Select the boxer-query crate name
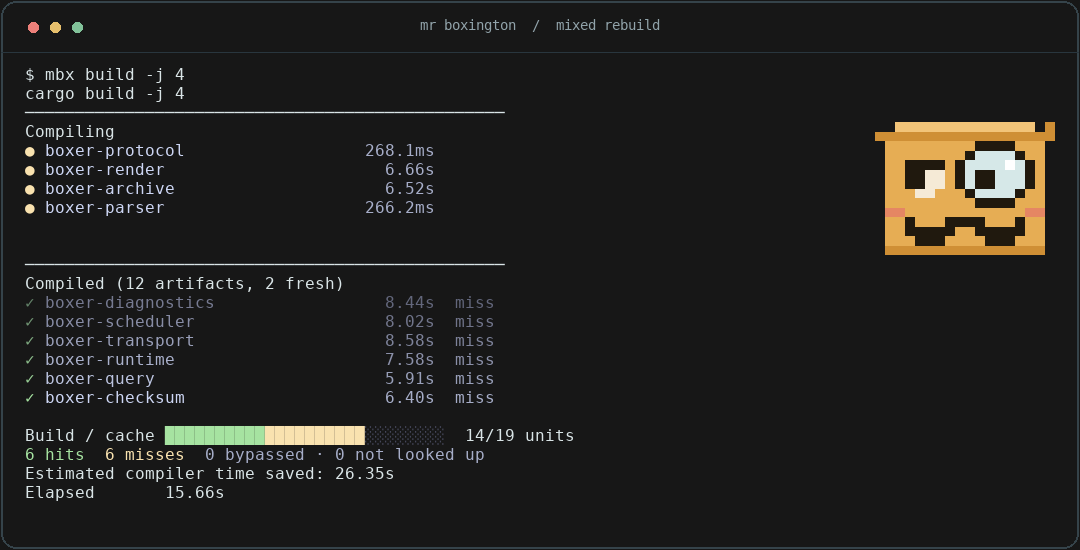This screenshot has height=550, width=1080. pos(100,379)
